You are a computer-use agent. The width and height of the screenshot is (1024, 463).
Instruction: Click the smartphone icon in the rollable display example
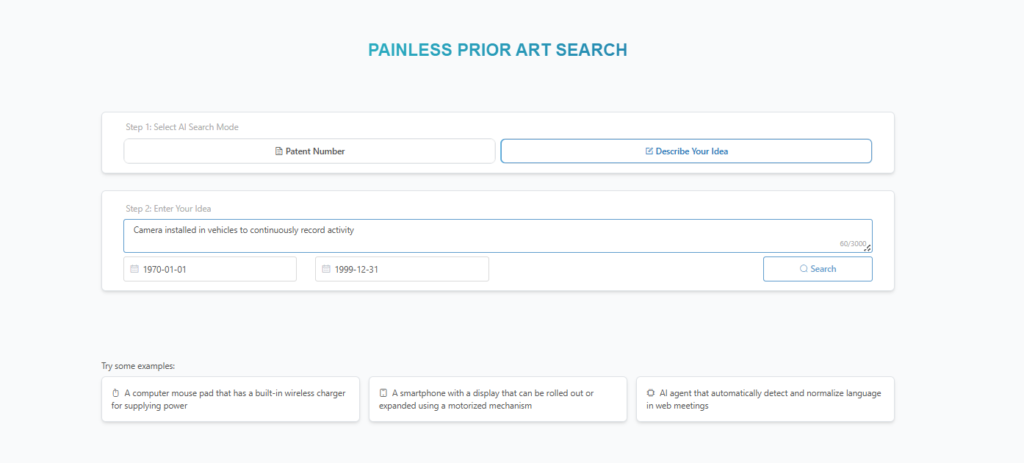tap(383, 393)
